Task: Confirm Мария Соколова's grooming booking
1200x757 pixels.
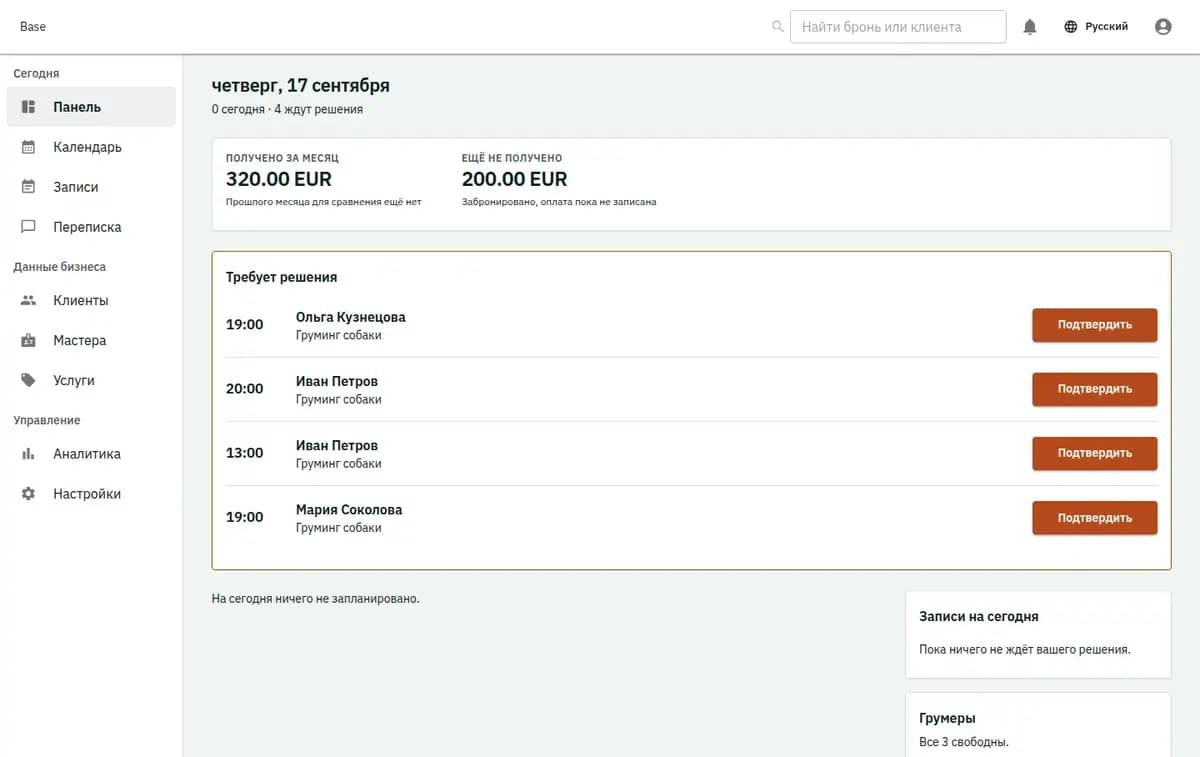Action: (x=1095, y=518)
